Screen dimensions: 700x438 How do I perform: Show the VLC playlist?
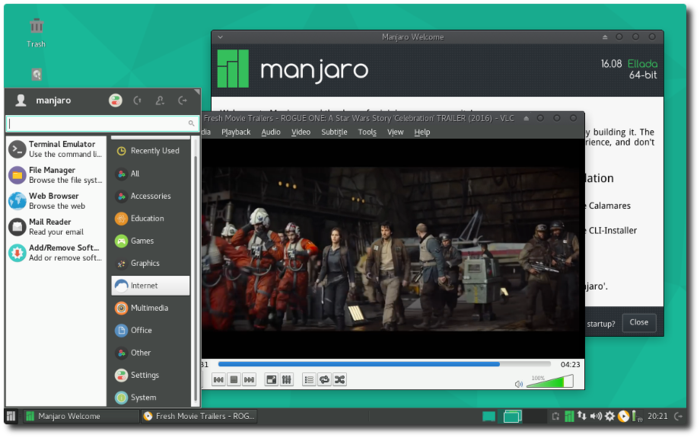(x=309, y=380)
